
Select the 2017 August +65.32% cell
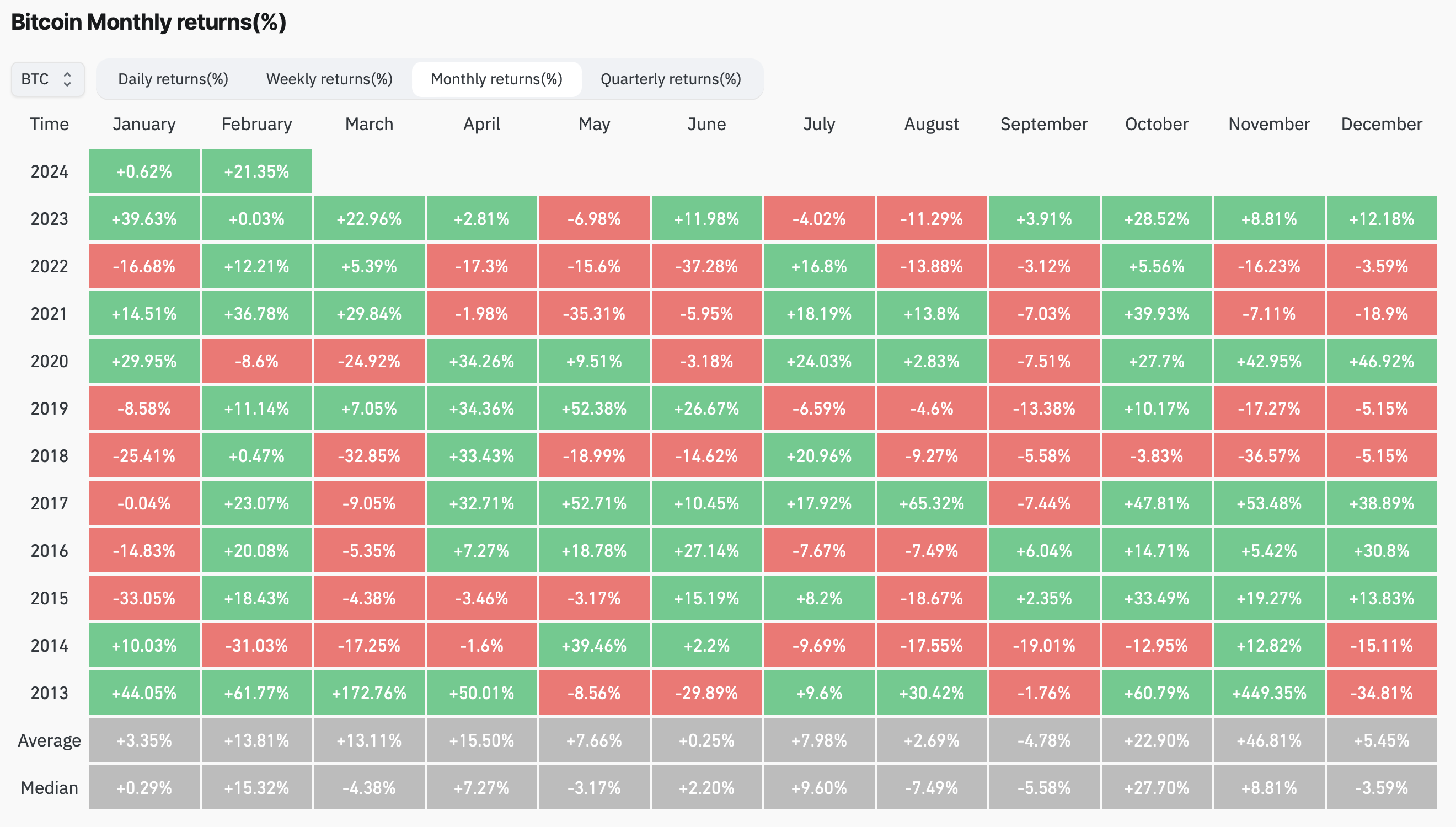(x=931, y=503)
